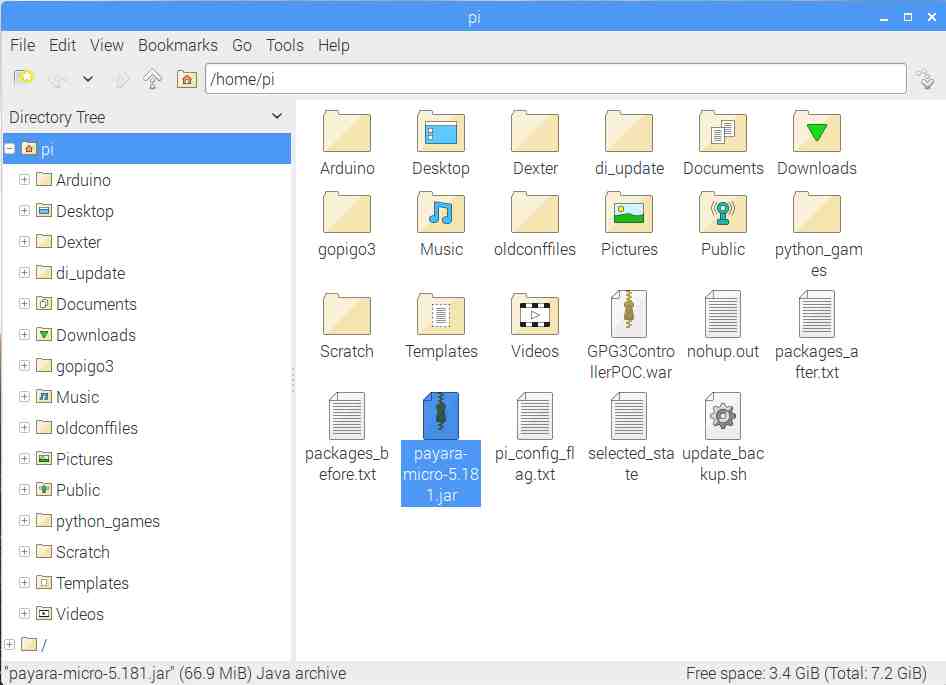This screenshot has width=946, height=685.
Task: Open the Directory Tree side pane dropdown
Action: [277, 117]
